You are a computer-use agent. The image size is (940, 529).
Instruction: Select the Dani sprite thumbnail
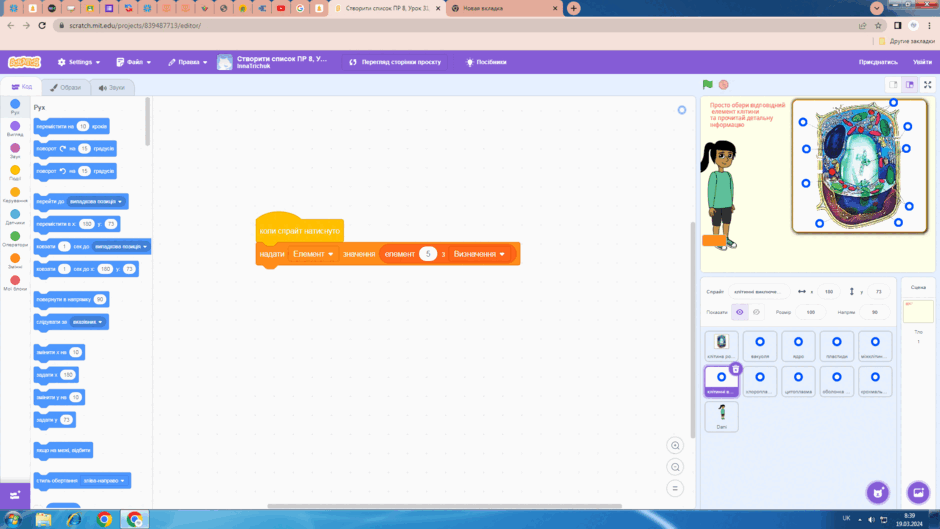[x=721, y=417]
